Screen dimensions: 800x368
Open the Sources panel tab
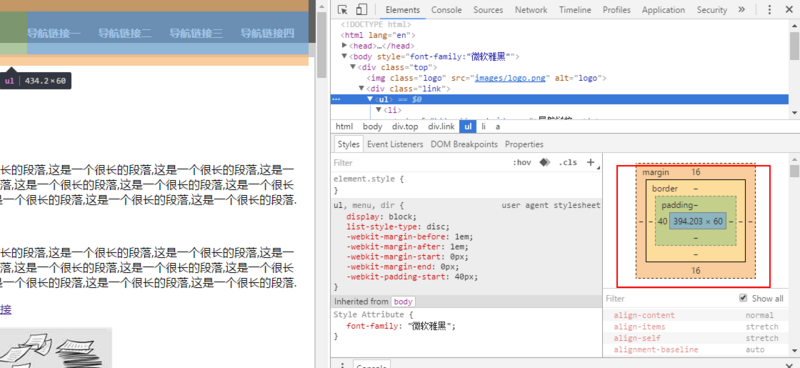click(488, 10)
